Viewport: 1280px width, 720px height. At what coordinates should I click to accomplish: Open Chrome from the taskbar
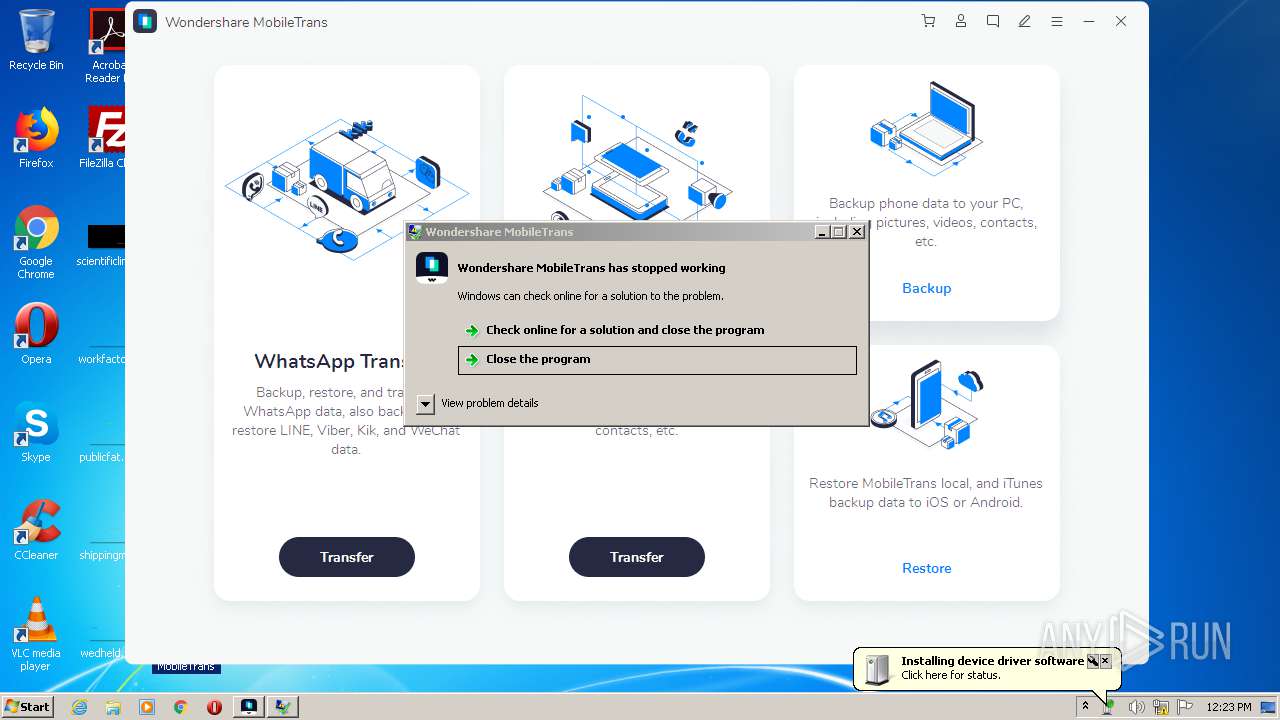pyautogui.click(x=180, y=707)
